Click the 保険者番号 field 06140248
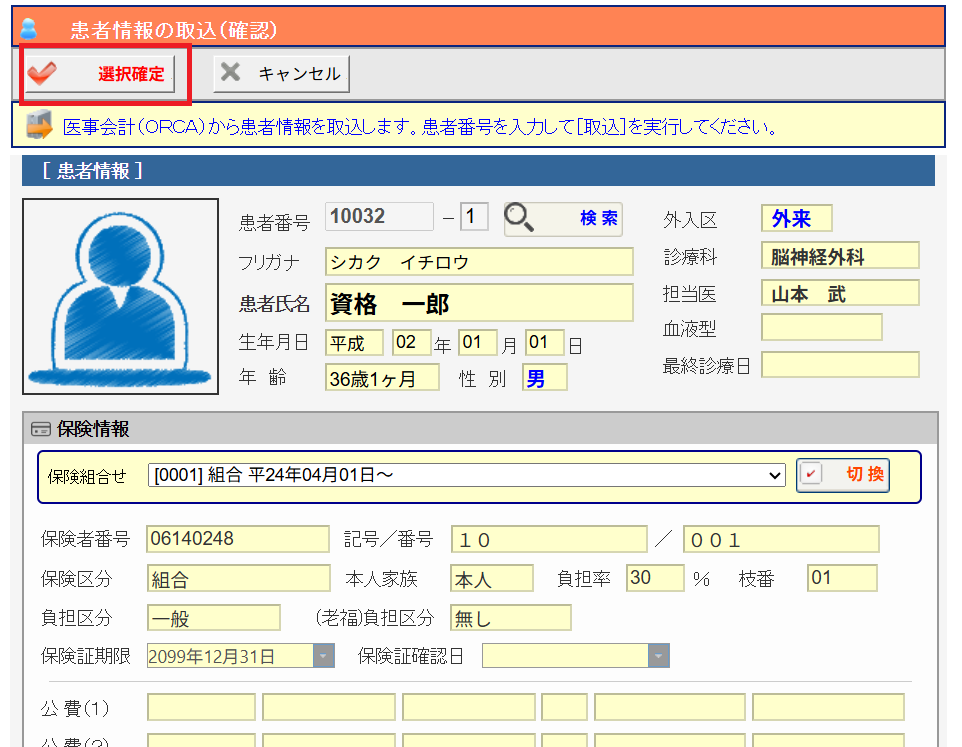This screenshot has width=962, height=747. click(x=237, y=539)
